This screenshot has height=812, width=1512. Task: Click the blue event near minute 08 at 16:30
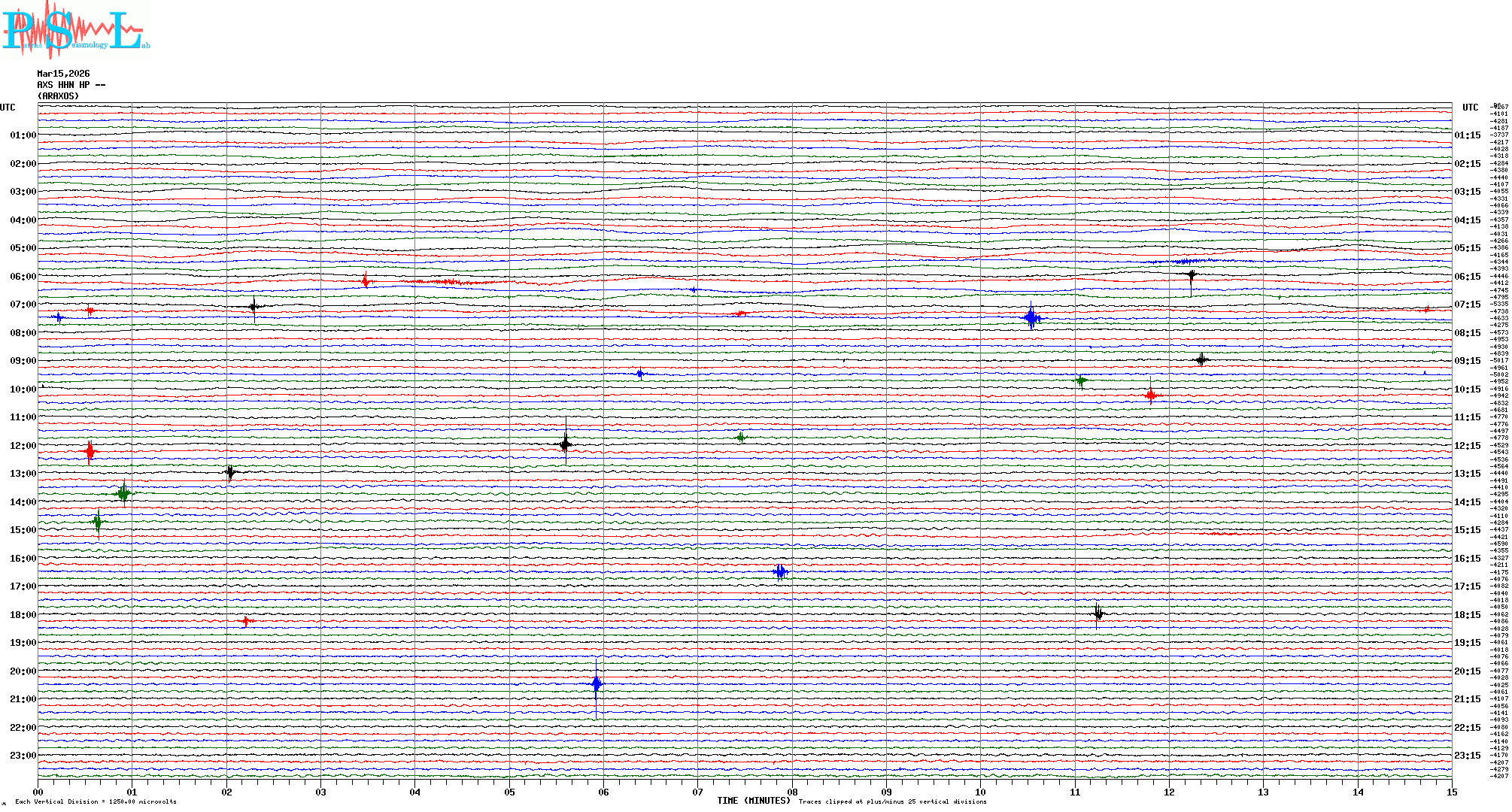pyautogui.click(x=780, y=572)
